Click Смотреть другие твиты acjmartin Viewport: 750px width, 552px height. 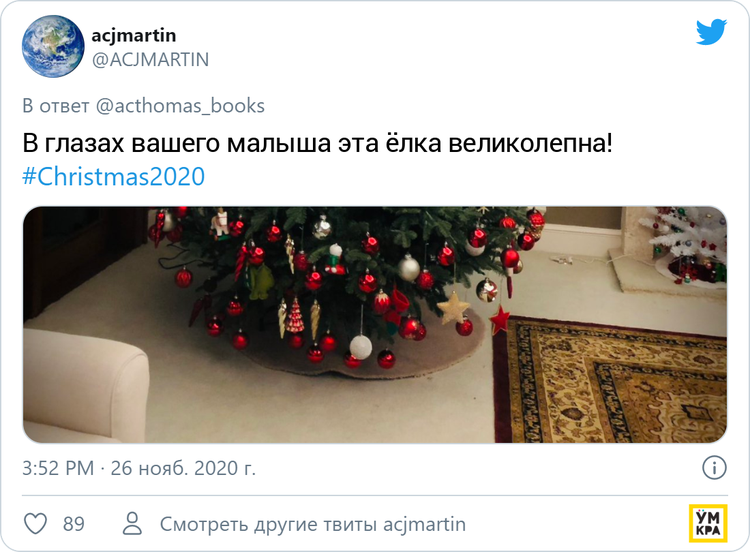point(313,524)
